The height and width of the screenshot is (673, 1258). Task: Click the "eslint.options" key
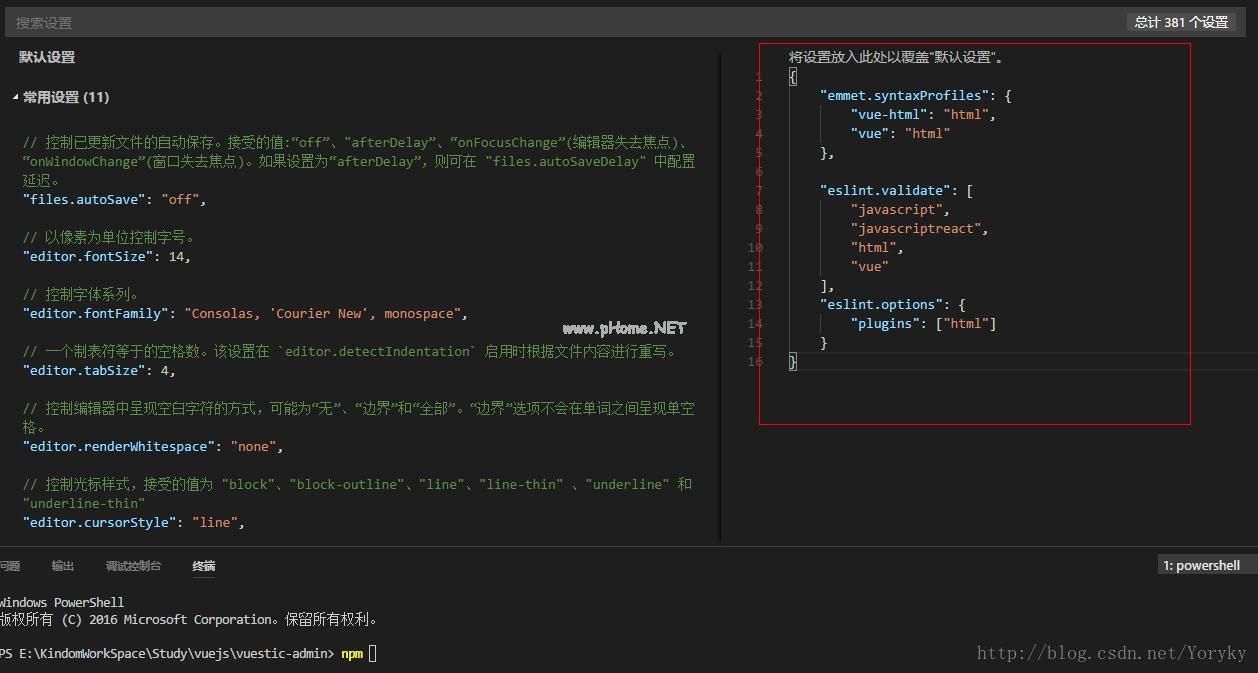881,304
